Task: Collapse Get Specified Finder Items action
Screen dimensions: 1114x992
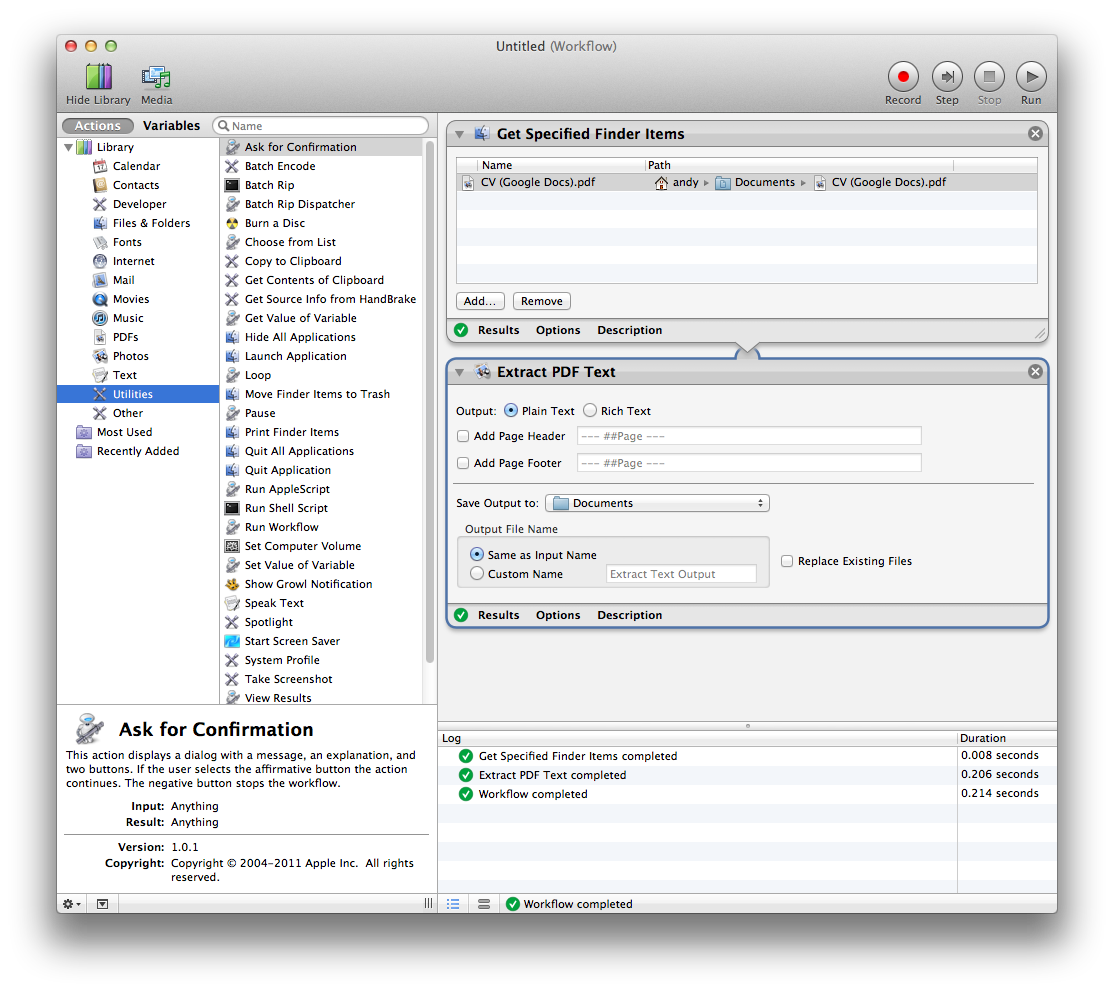Action: (x=460, y=134)
